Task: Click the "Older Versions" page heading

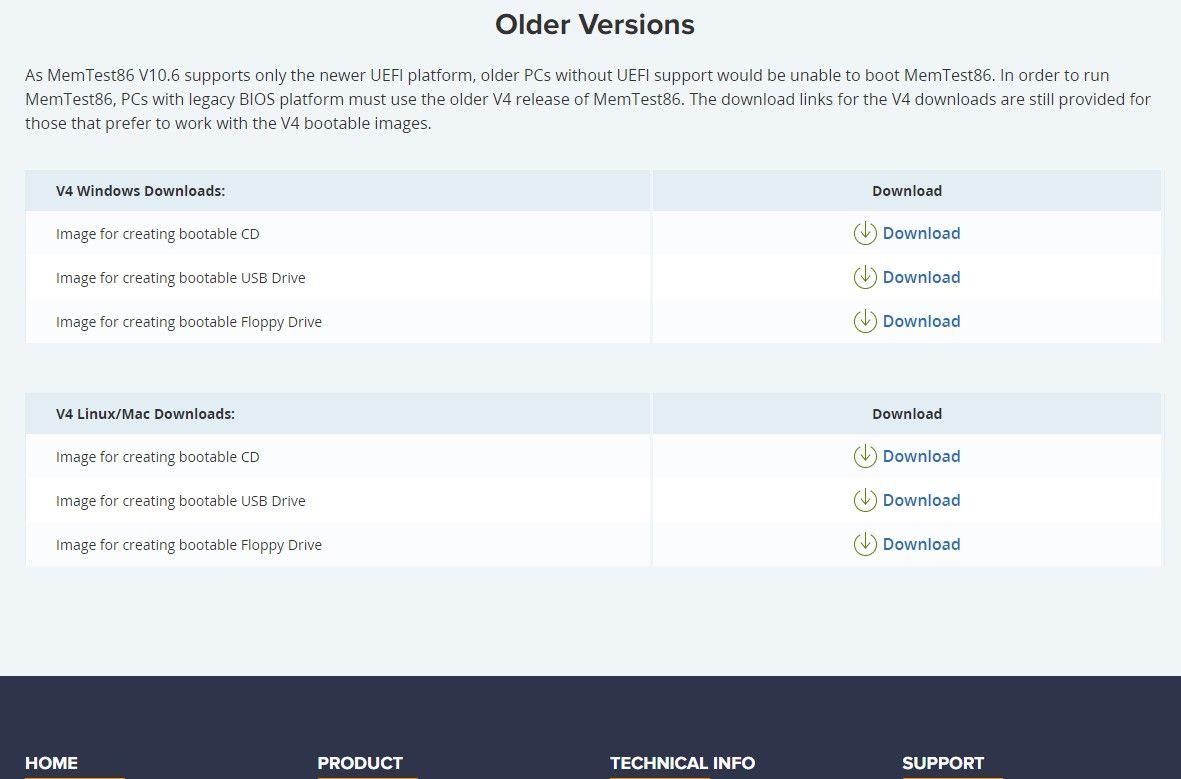Action: [594, 24]
